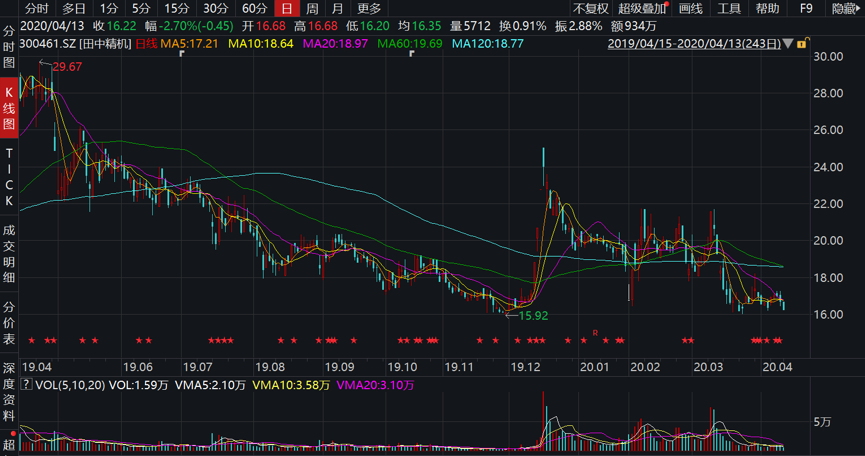Click the 15.92 low price label
The height and width of the screenshot is (456, 865).
532,315
